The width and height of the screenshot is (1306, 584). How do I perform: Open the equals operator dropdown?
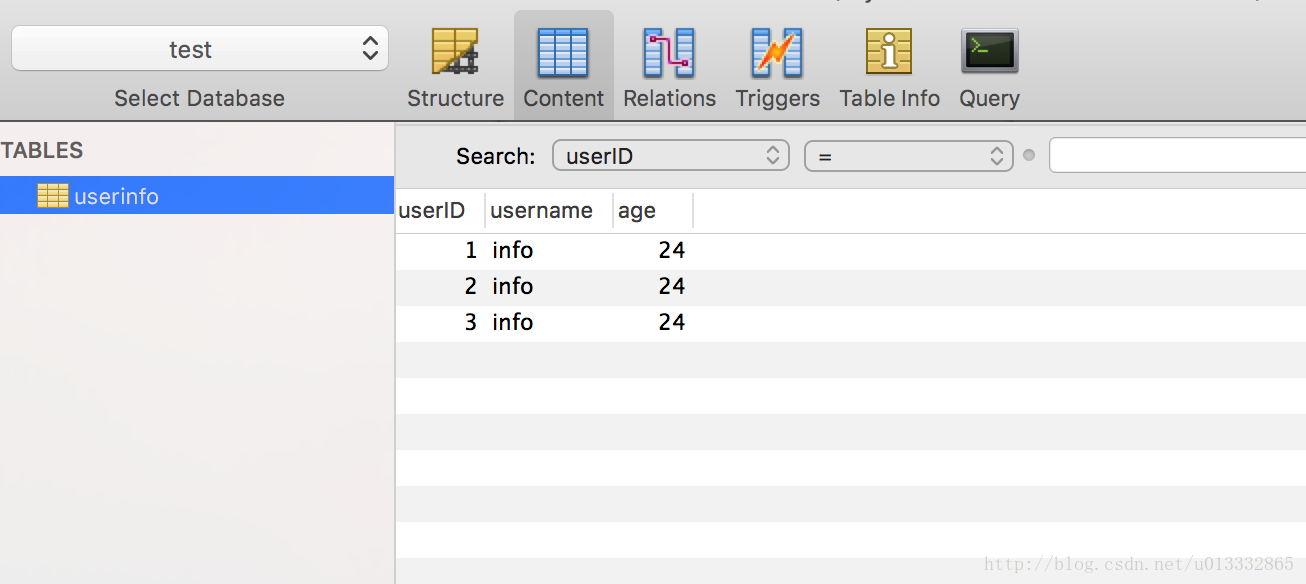click(908, 156)
